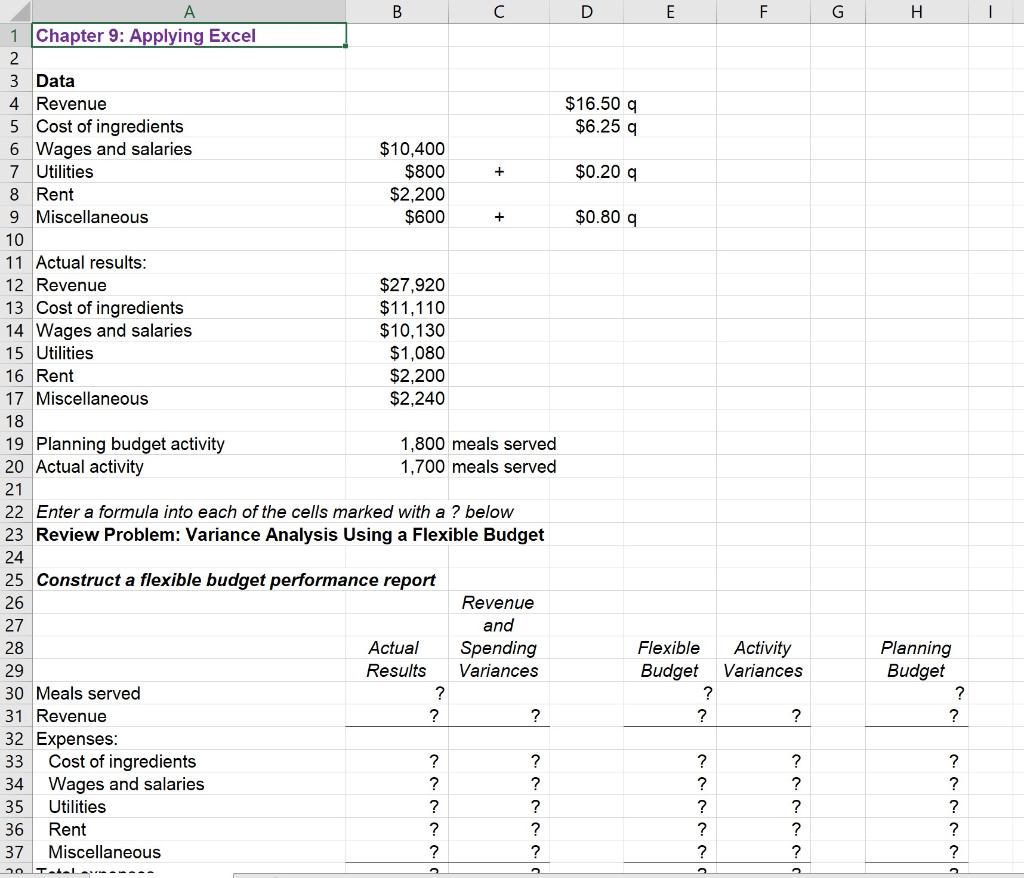Select column B header
Screen dimensions: 1024x878
tap(396, 11)
